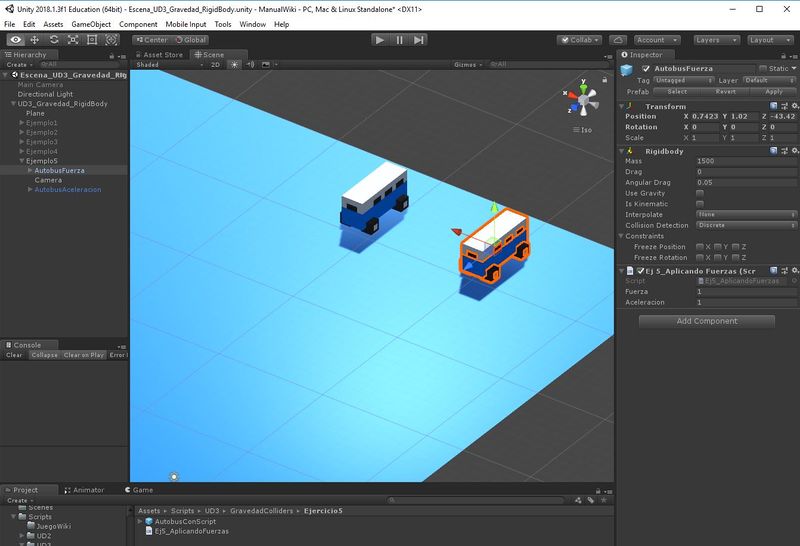Toggle the scene gizmo lock icon
The height and width of the screenshot is (546, 800).
tap(605, 80)
